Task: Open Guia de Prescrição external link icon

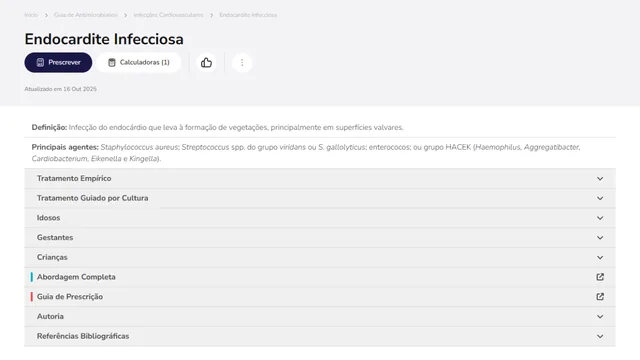Action: (x=600, y=297)
